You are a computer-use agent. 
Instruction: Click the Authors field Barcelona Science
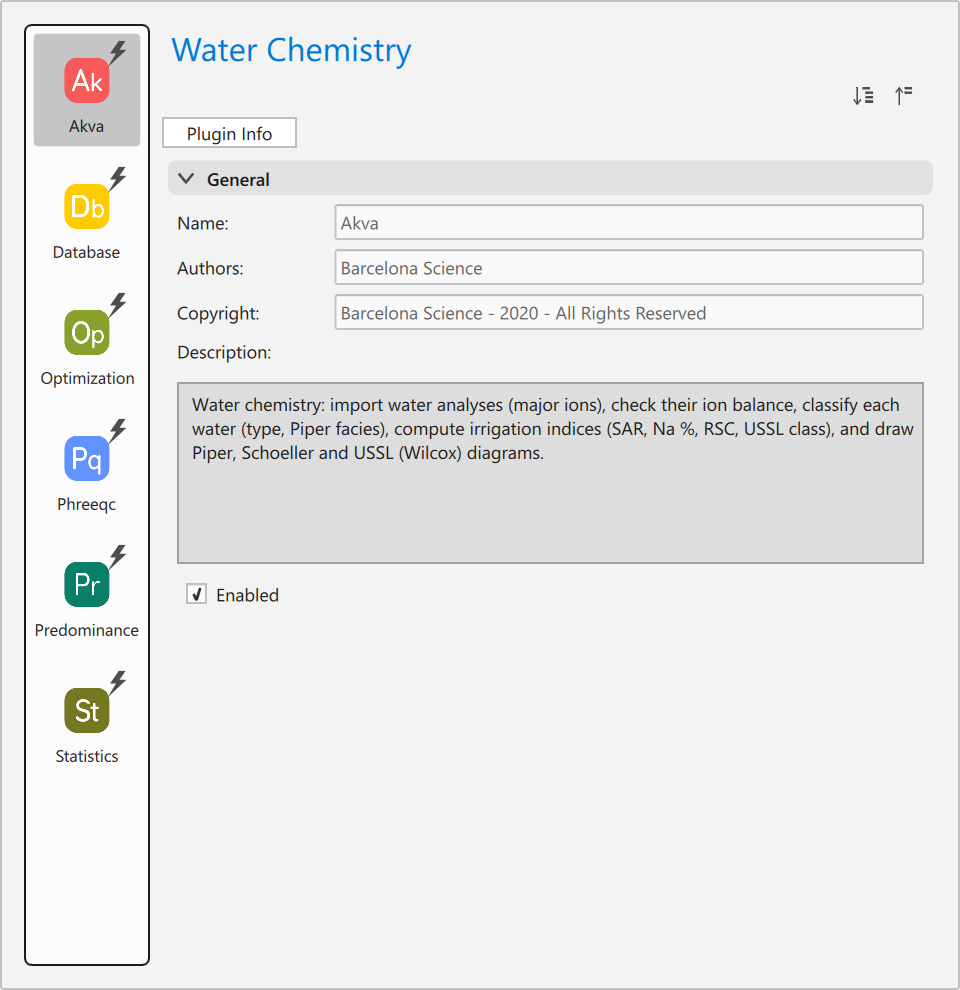629,267
